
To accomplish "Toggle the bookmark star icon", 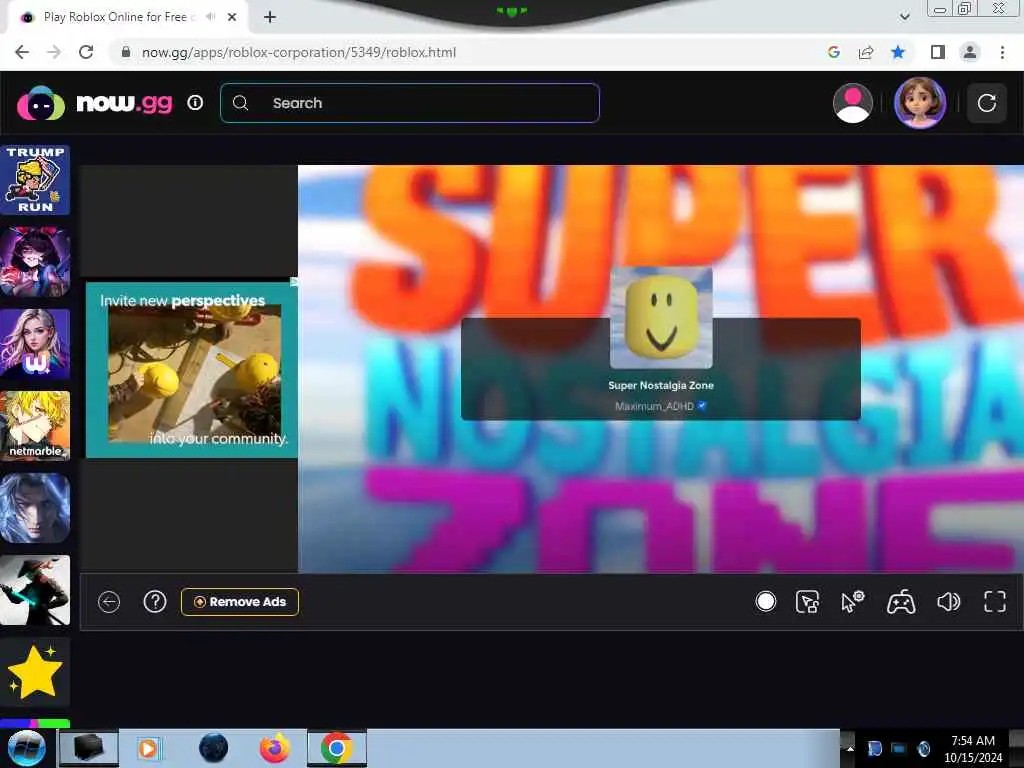I will (898, 52).
